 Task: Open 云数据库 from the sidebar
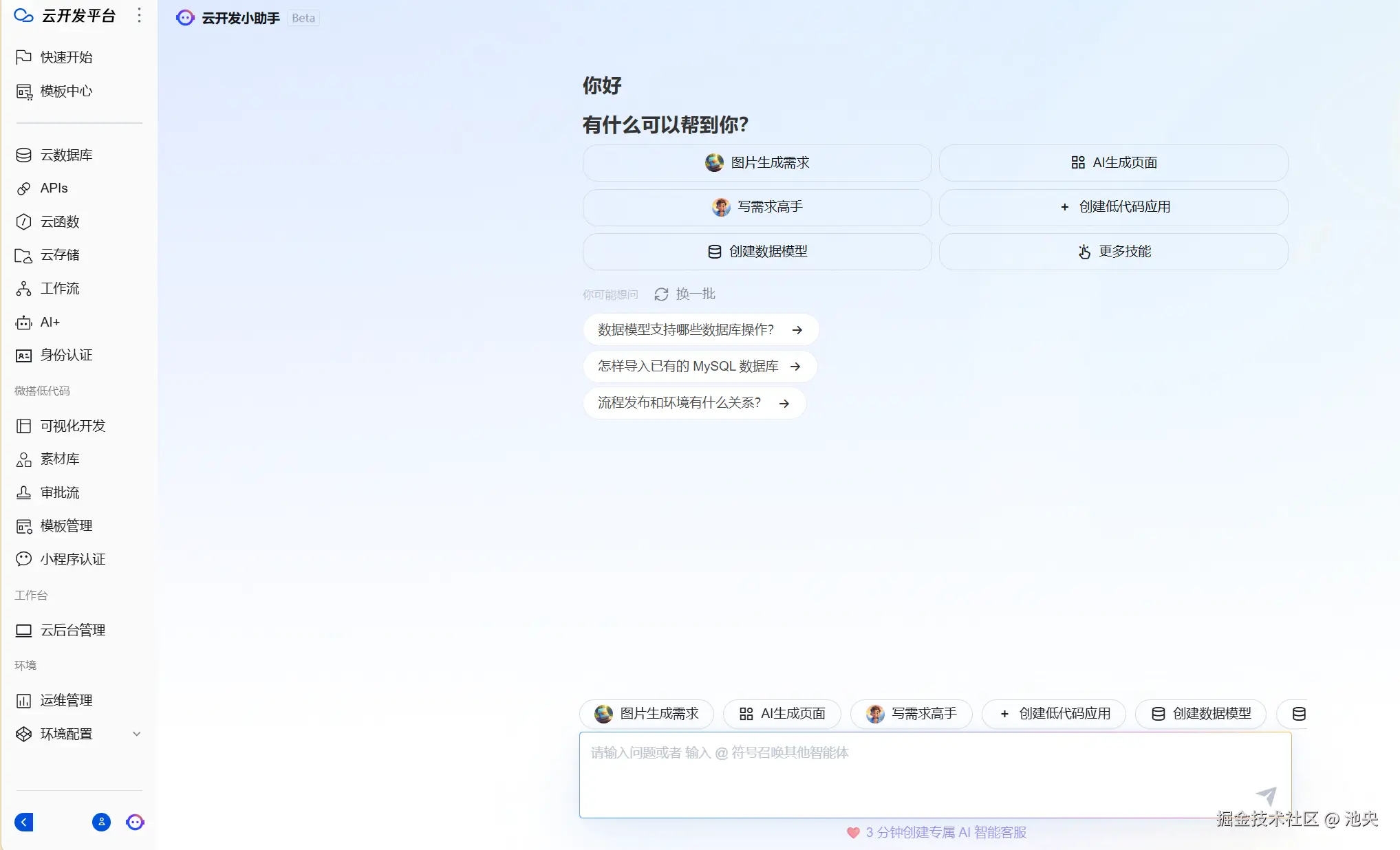66,155
